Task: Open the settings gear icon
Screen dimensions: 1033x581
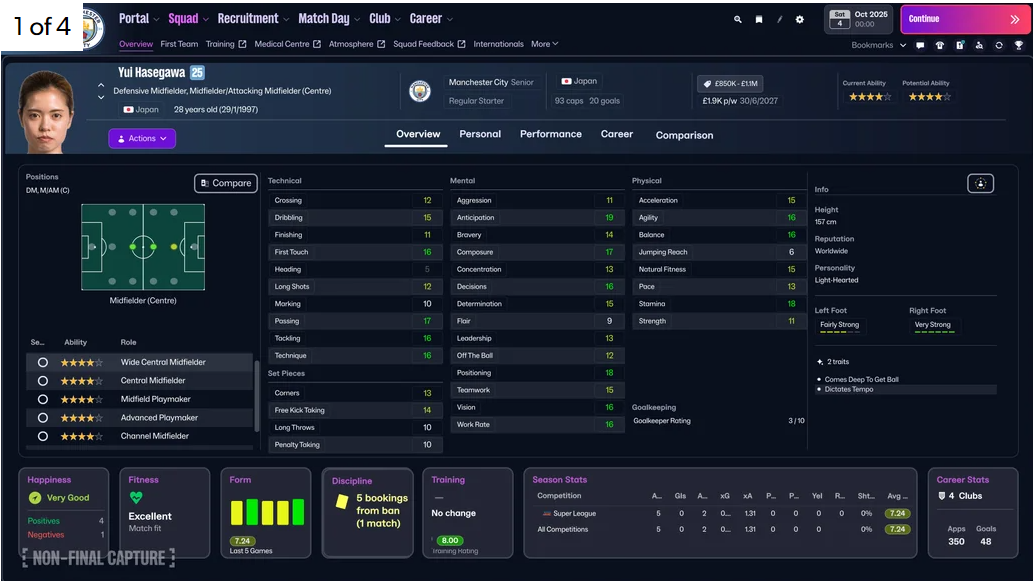Action: point(800,20)
